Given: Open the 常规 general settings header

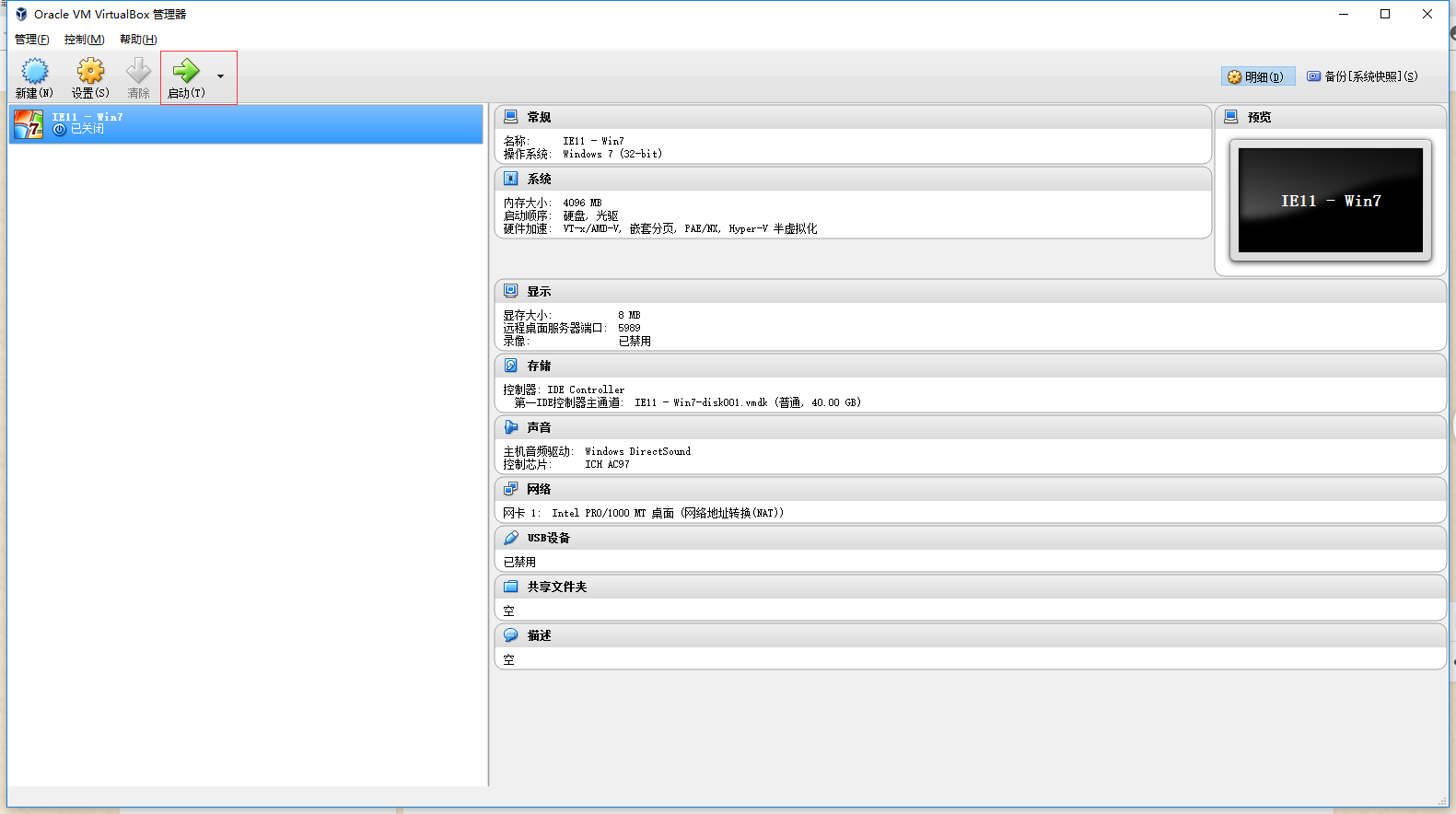Looking at the screenshot, I should 854,117.
